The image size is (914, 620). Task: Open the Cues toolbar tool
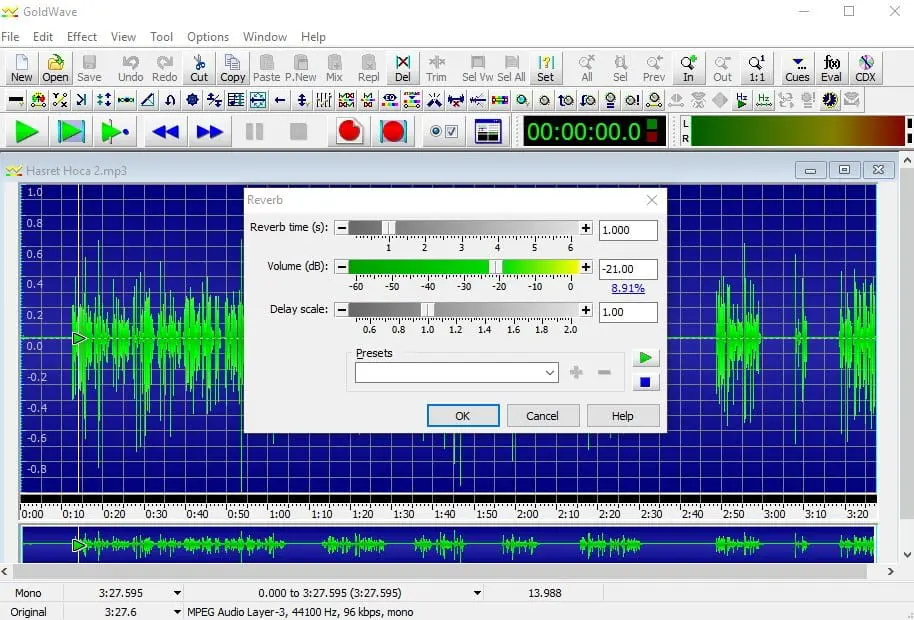coord(797,68)
